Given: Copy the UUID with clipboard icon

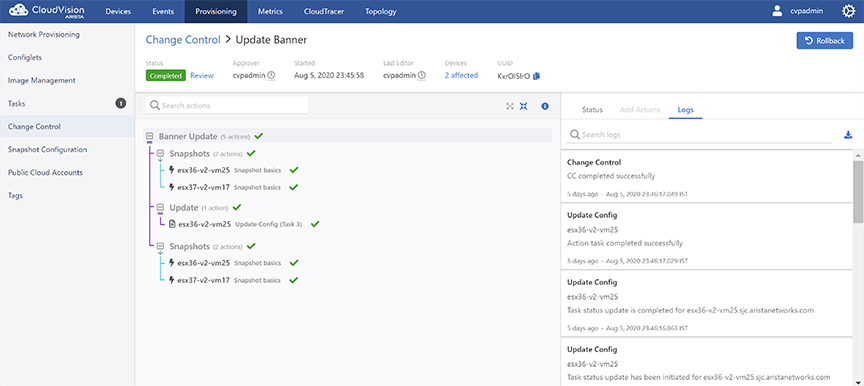Looking at the screenshot, I should [537, 76].
